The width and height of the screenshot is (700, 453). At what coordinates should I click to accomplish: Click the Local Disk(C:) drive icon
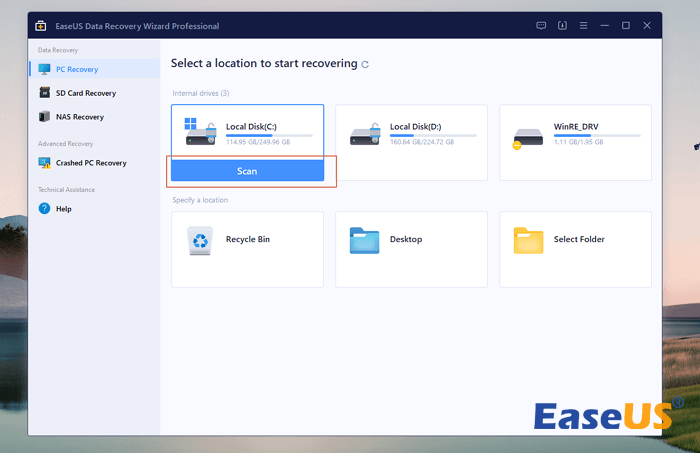coord(200,132)
